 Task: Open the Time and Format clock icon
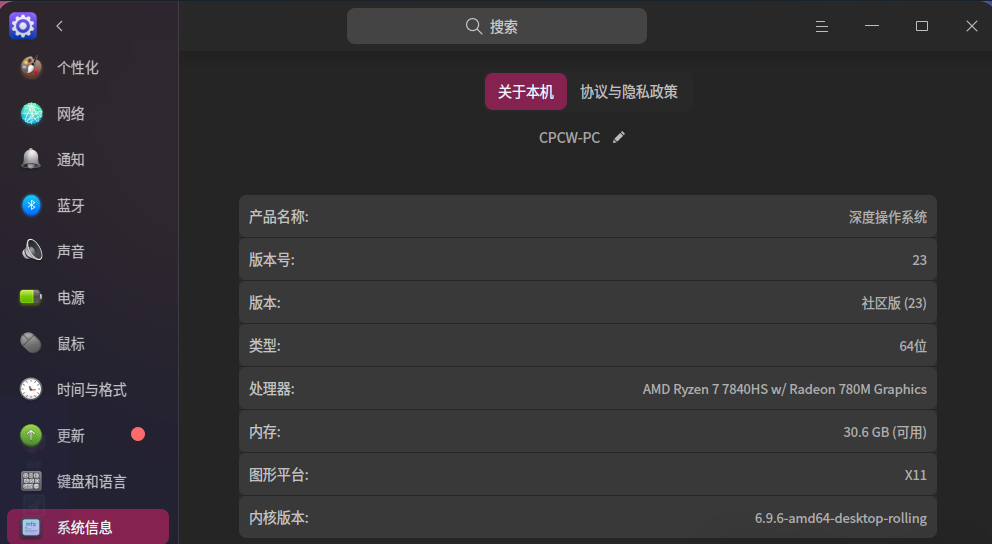(x=31, y=389)
